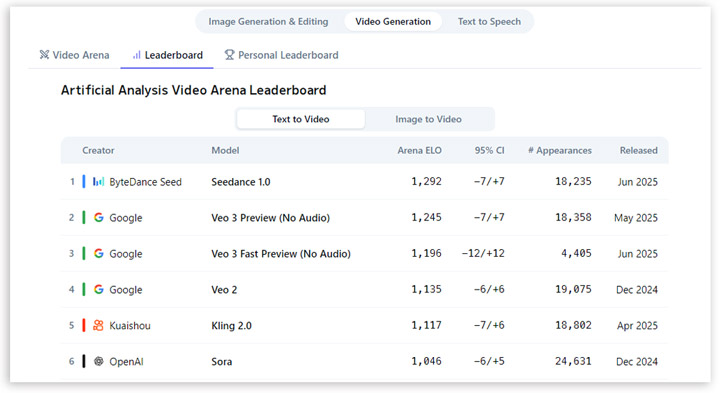Viewport: 720px width, 393px height.
Task: Sort by the Creator column header
Action: click(x=98, y=150)
